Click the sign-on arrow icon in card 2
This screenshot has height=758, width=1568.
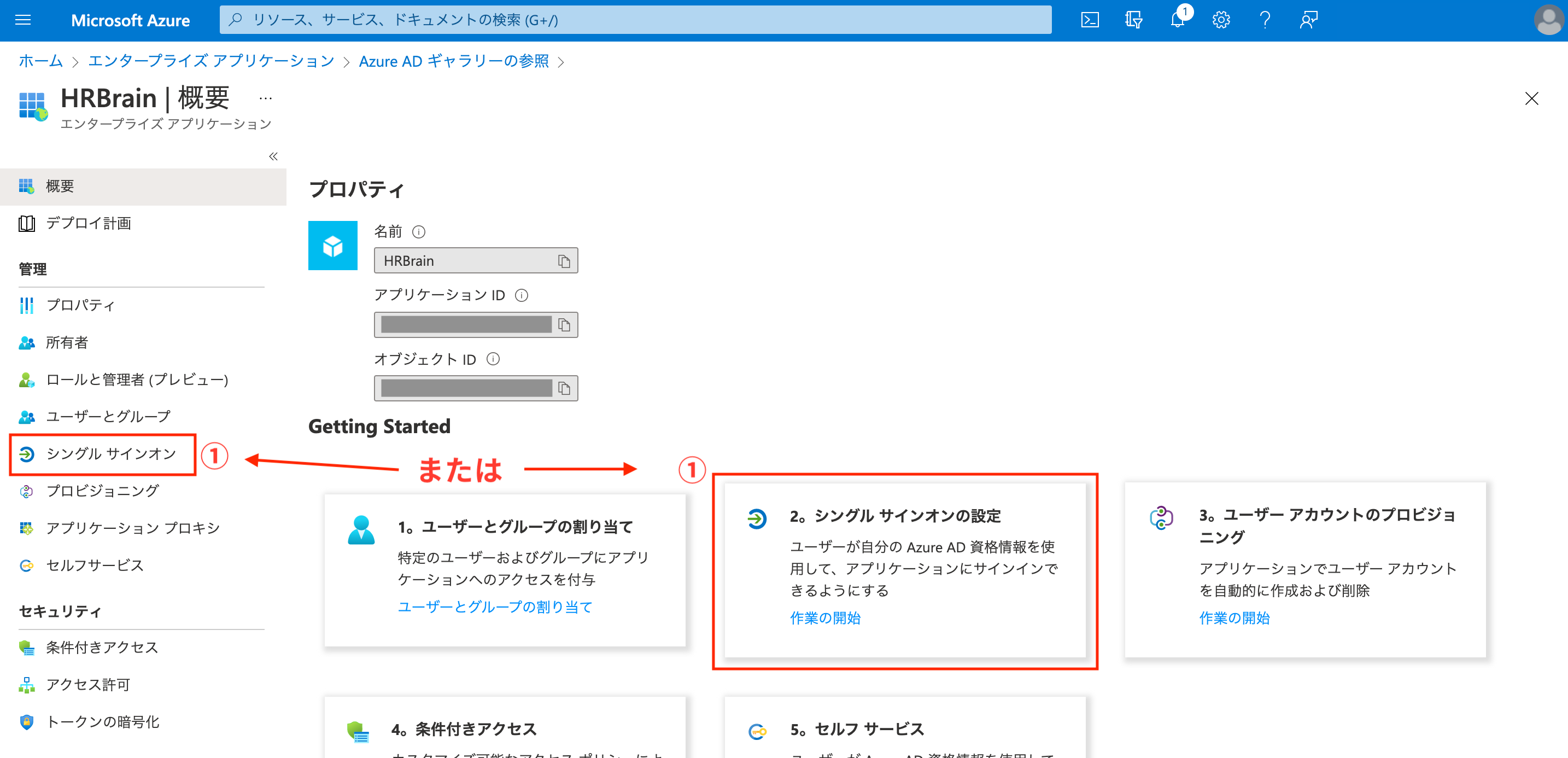click(757, 520)
